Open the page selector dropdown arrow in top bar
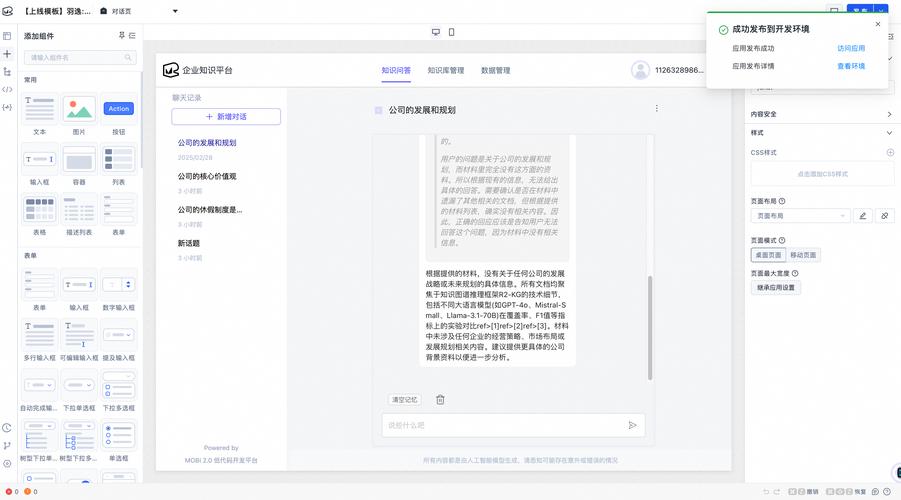 (175, 11)
